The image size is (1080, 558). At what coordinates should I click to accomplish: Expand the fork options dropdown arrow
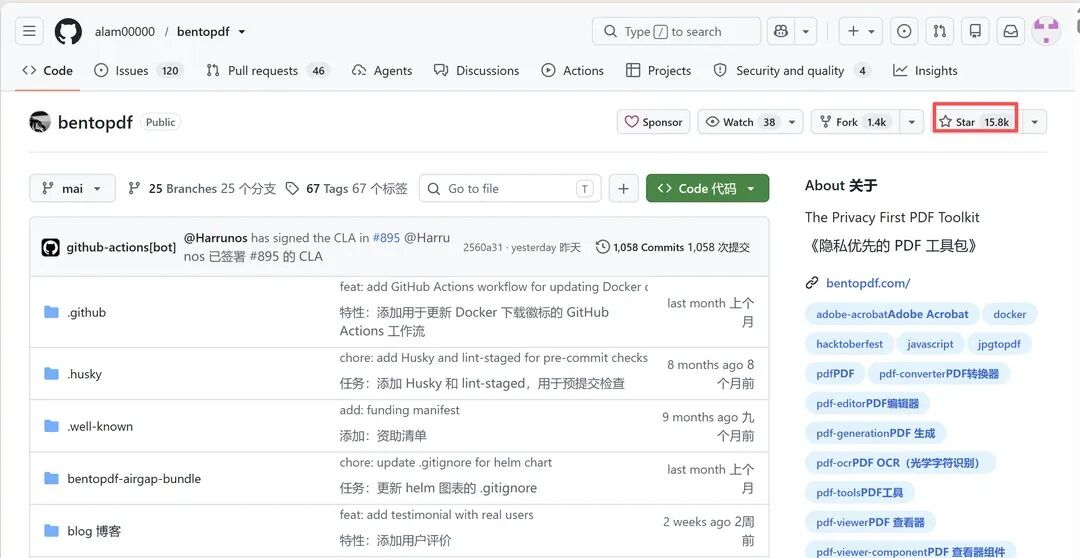pyautogui.click(x=911, y=122)
